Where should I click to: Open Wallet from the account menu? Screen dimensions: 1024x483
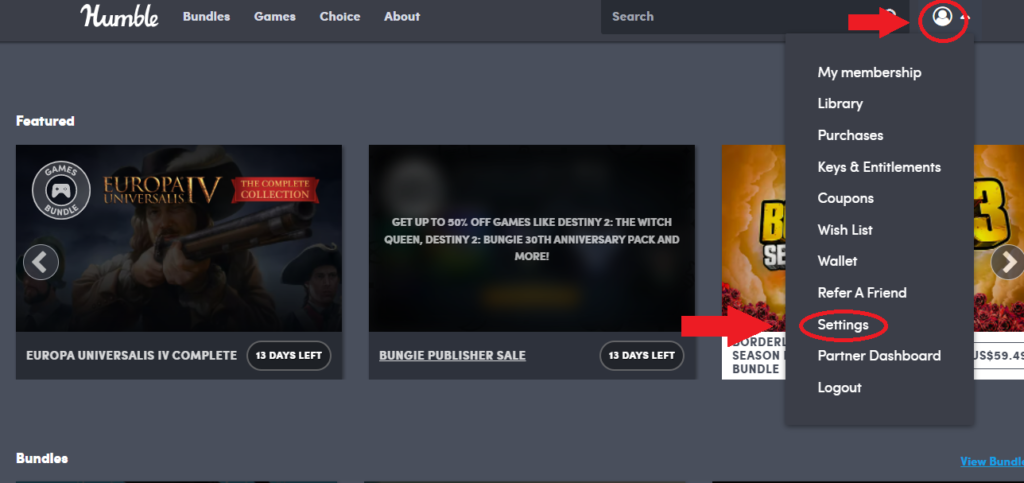(837, 261)
